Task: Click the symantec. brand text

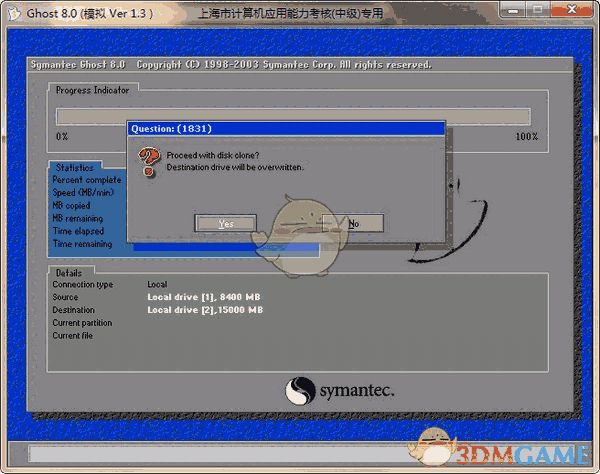Action: (x=358, y=389)
